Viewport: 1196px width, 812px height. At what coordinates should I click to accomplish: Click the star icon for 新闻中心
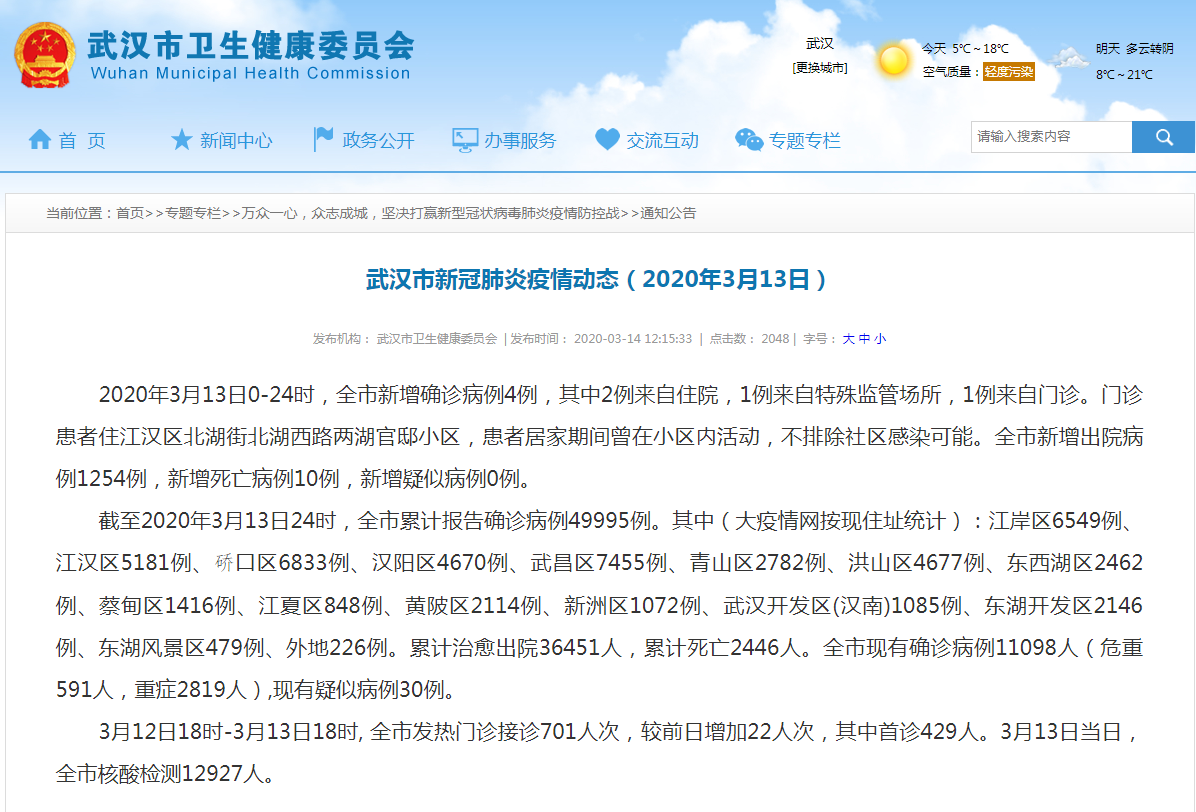coord(181,140)
